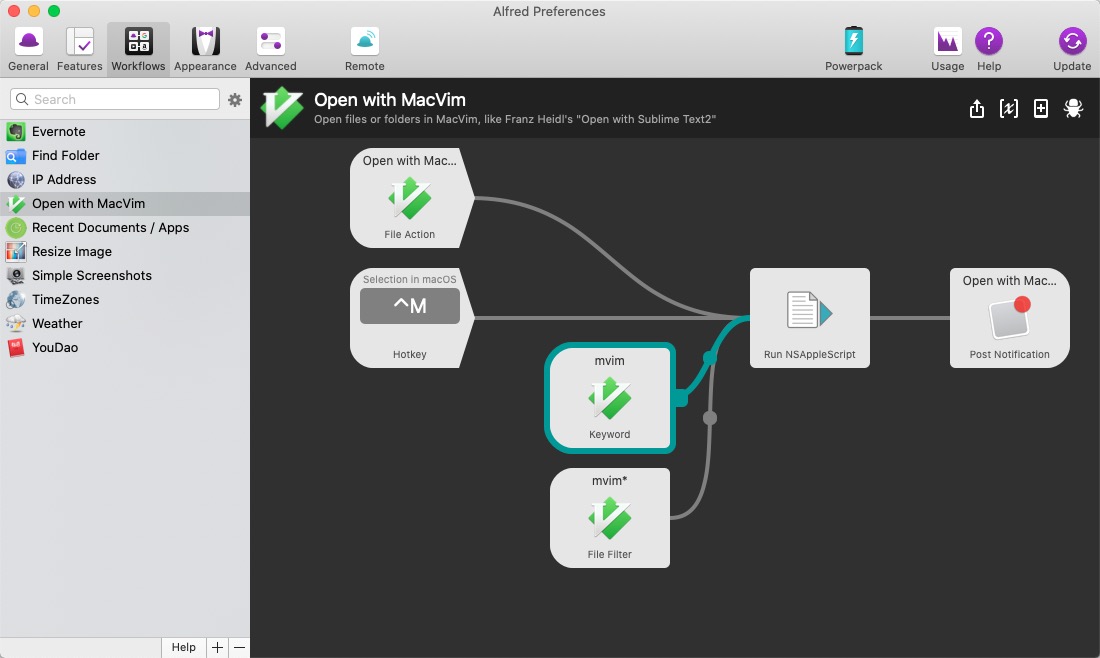The width and height of the screenshot is (1100, 658).
Task: Select the Evernote workflow
Action: point(125,131)
